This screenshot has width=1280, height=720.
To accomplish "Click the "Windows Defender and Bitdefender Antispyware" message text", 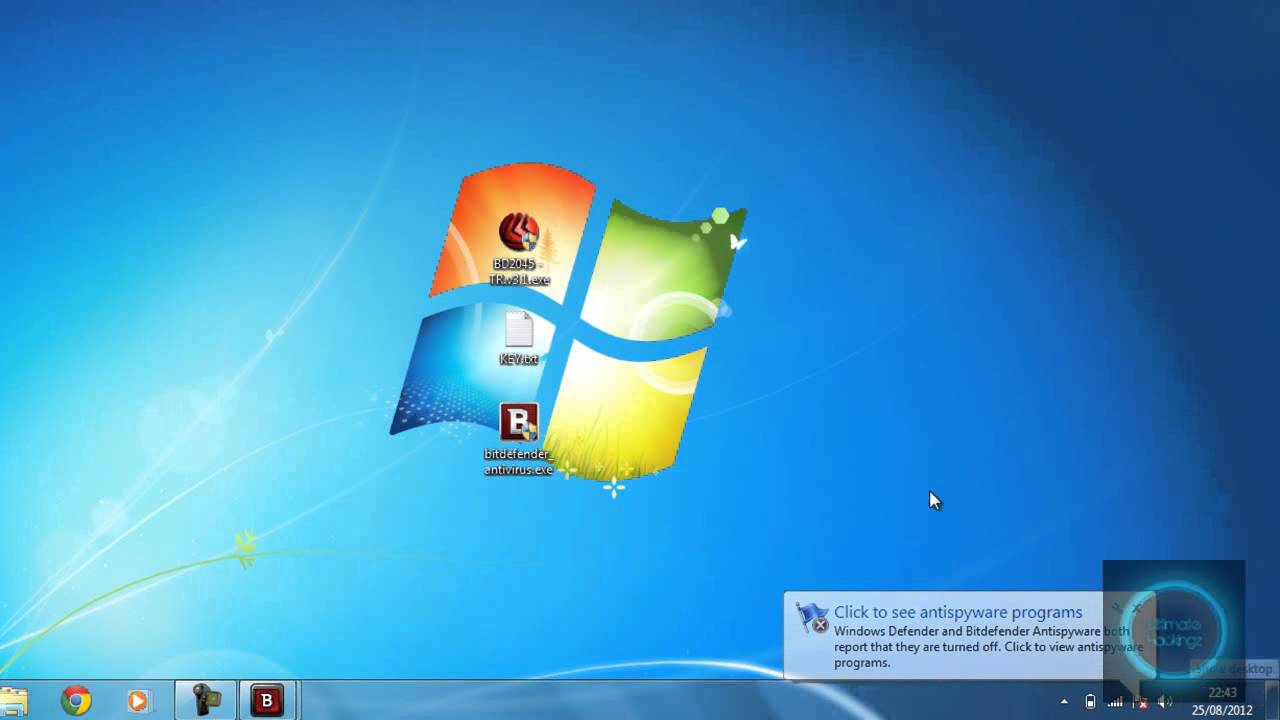I will click(x=988, y=647).
